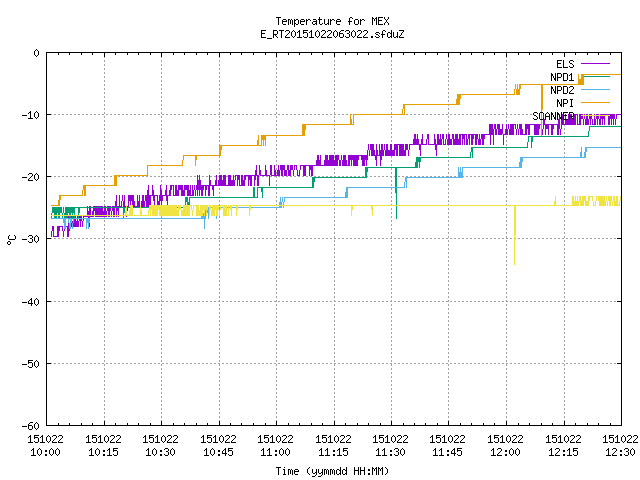The image size is (640, 480).
Task: Click the green NPD1 downward spike near 11:30
Action: [x=396, y=193]
